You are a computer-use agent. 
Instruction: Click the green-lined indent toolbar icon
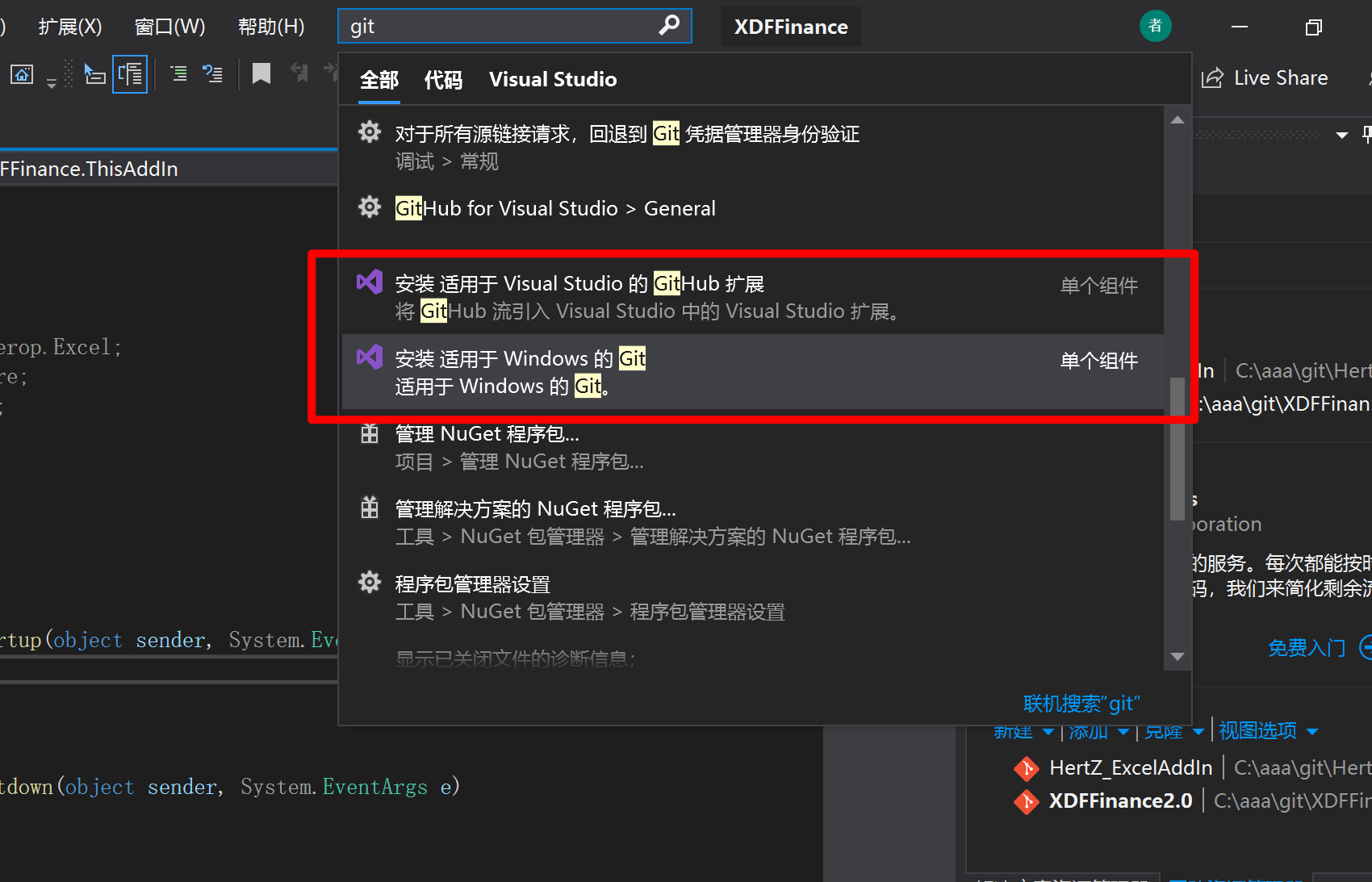178,75
